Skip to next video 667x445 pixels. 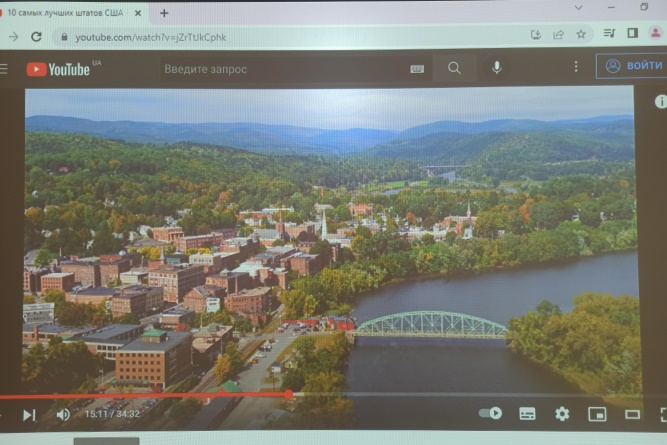tap(29, 414)
